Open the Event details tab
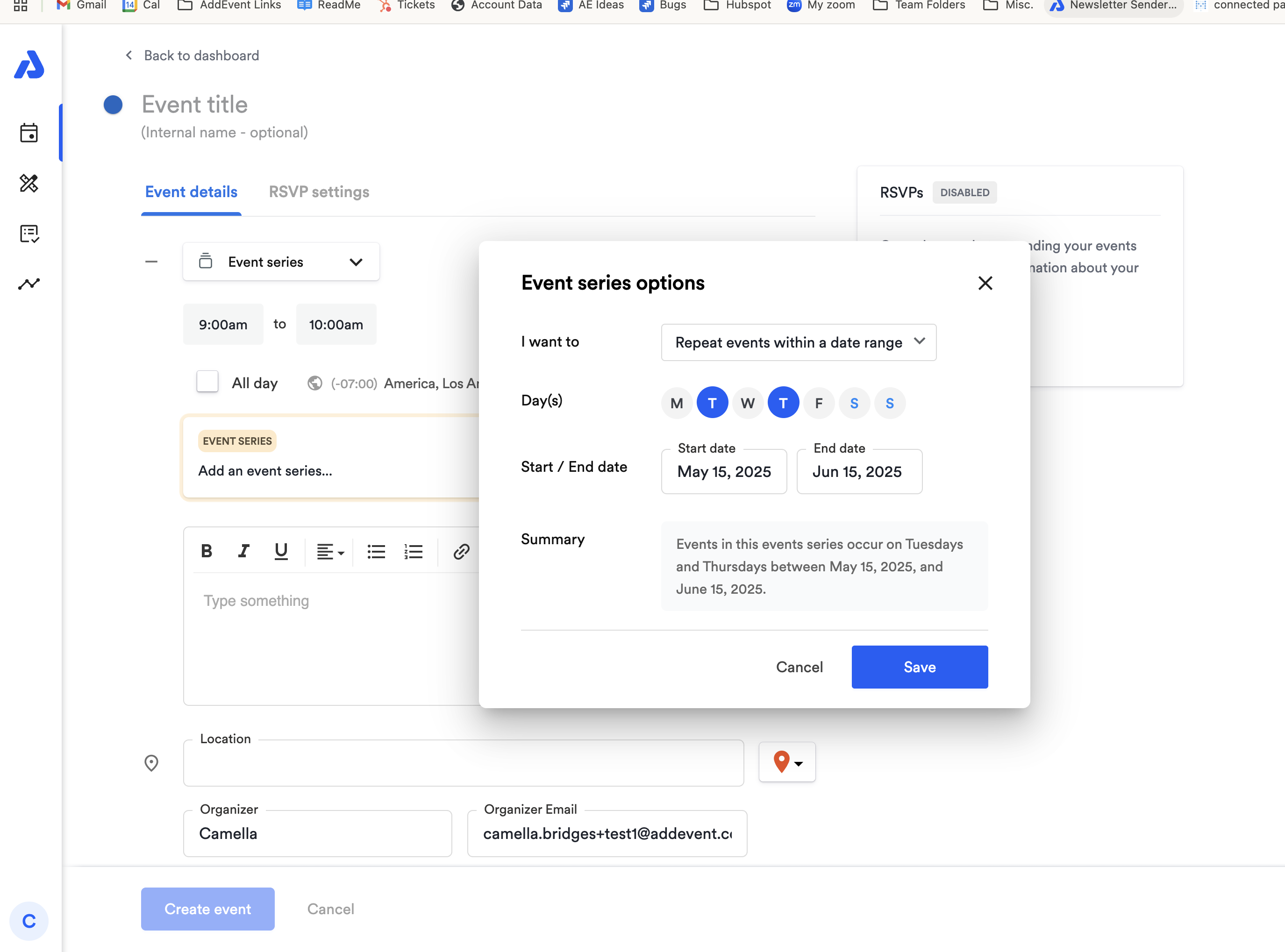1285x952 pixels. click(191, 192)
